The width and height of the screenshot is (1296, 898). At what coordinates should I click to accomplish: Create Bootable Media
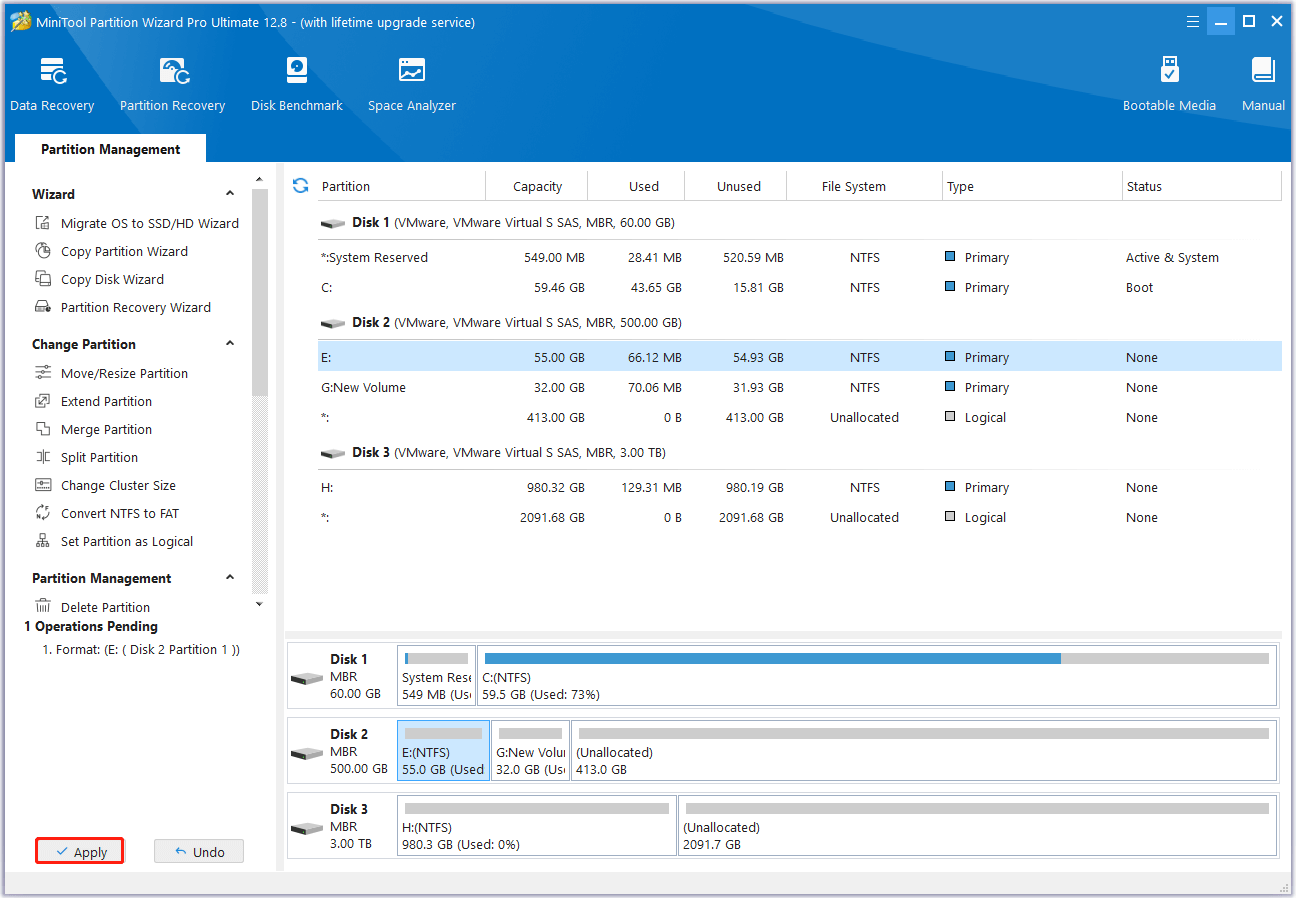(1169, 84)
